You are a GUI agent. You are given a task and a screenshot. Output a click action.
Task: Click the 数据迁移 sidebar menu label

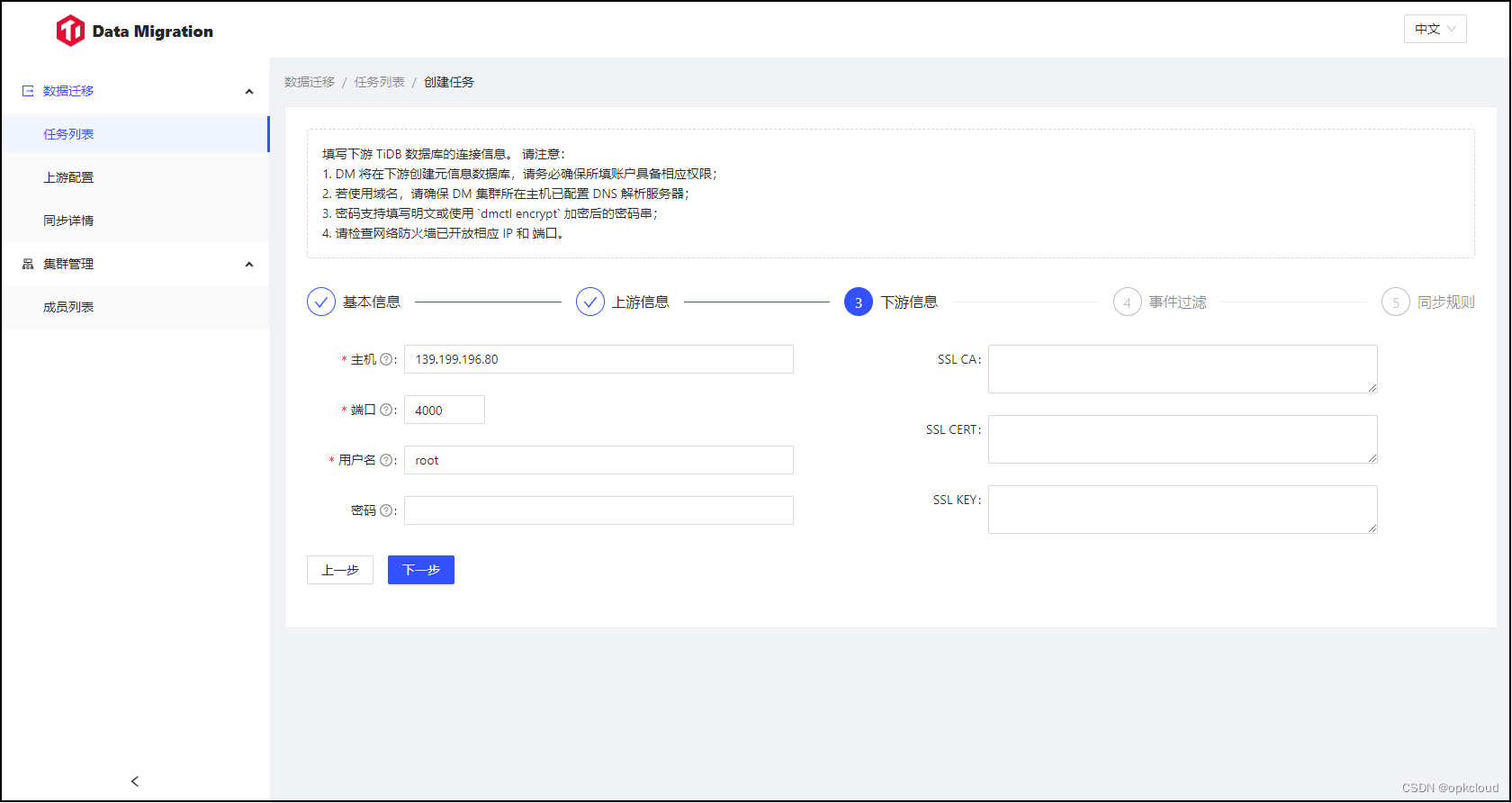pyautogui.click(x=68, y=91)
